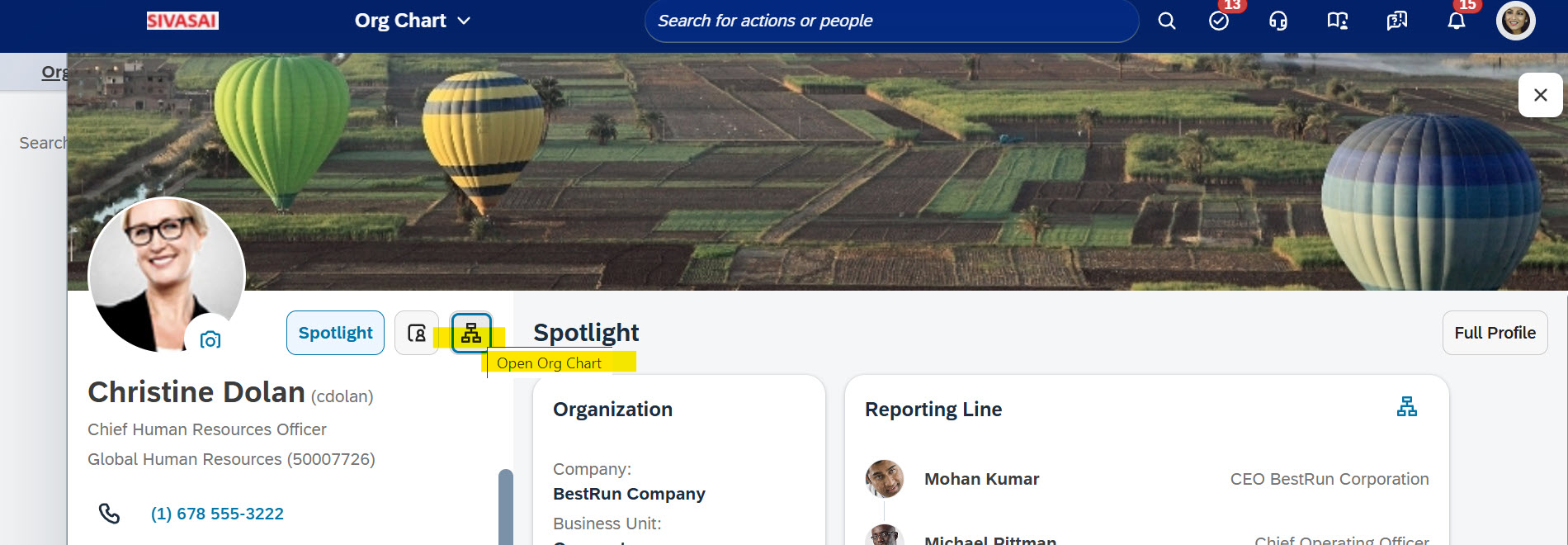This screenshot has height=545, width=1568.
Task: Select the Spotlight tab button
Action: pyautogui.click(x=335, y=333)
